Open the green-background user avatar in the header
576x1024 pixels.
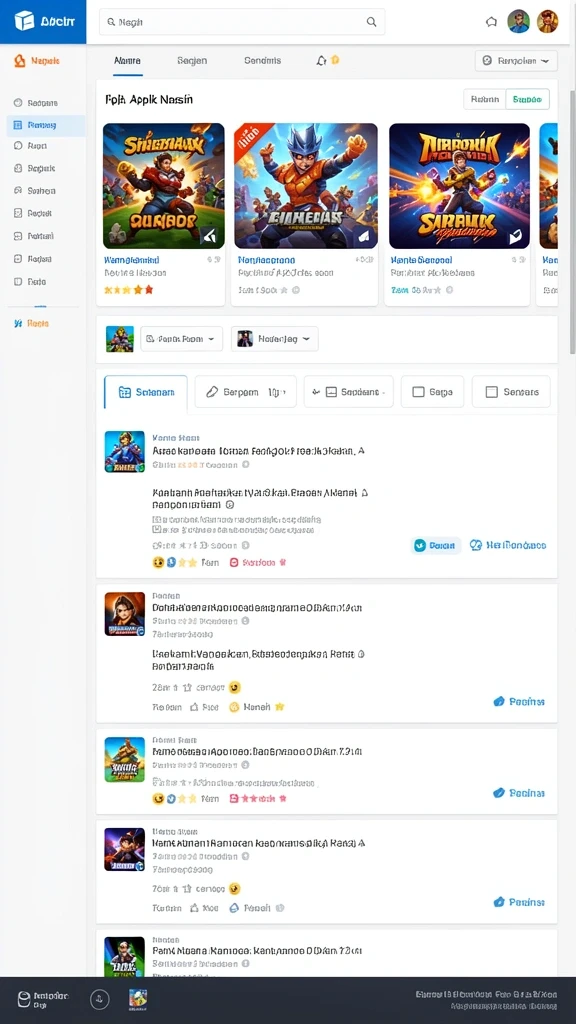click(x=519, y=22)
